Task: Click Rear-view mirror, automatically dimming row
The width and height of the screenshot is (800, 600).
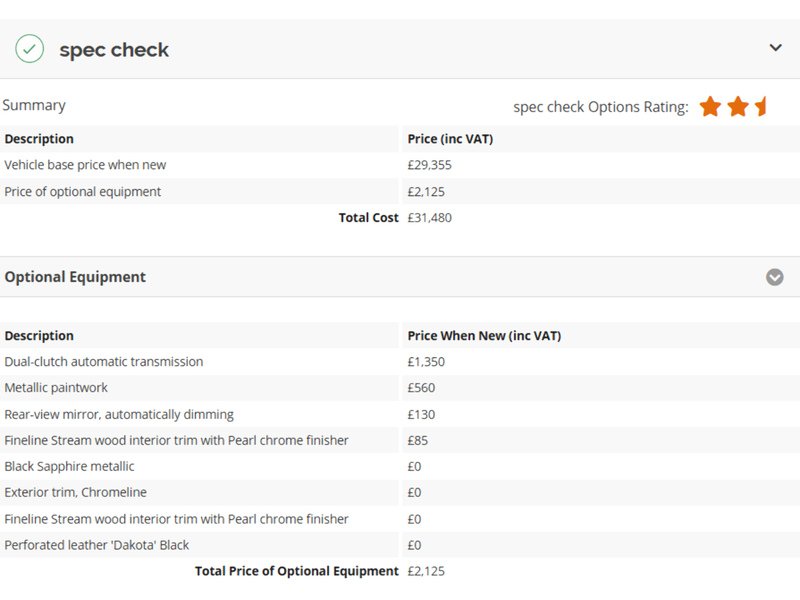Action: 400,414
